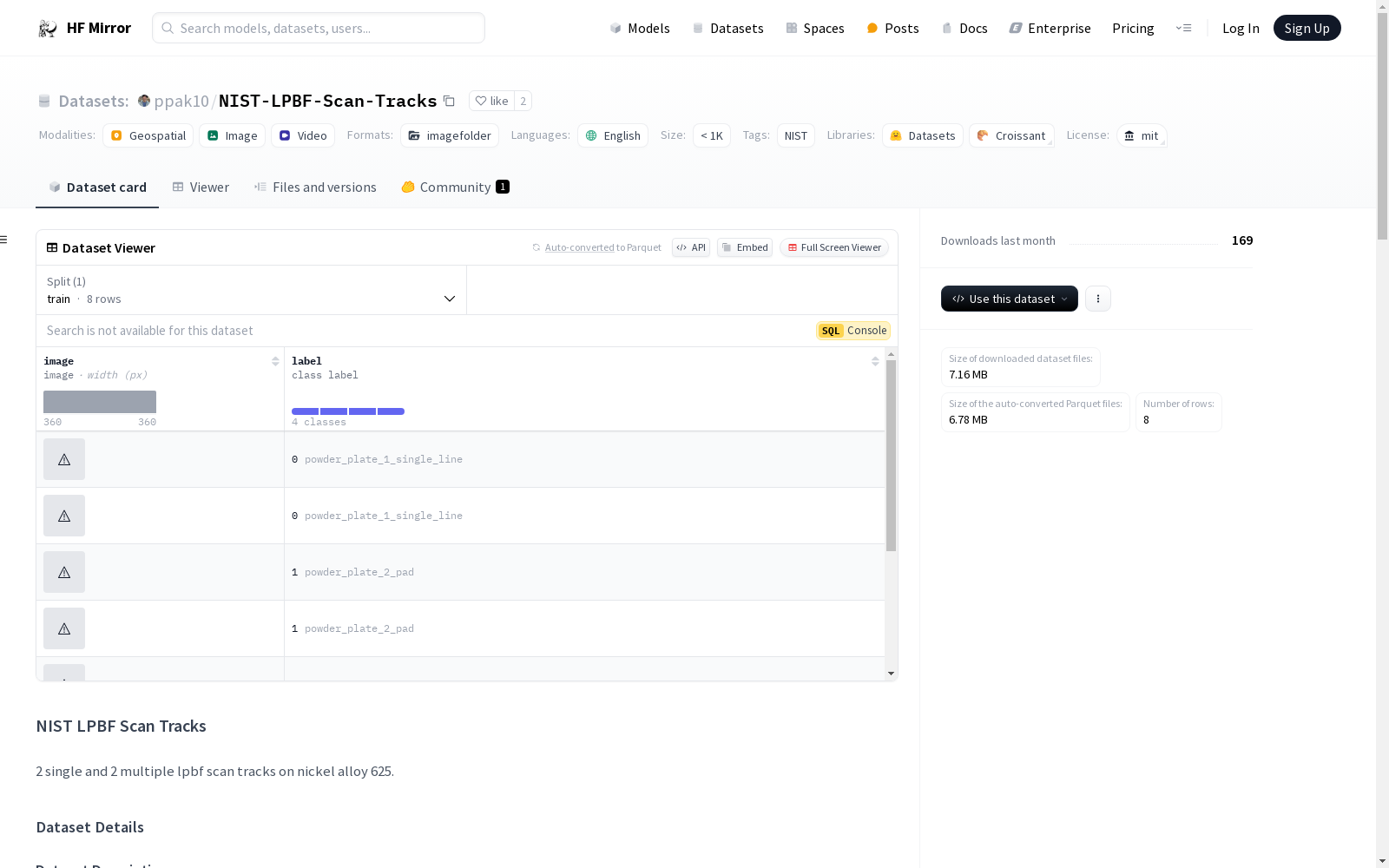The image size is (1389, 868).
Task: Open the Community tab
Action: pyautogui.click(x=455, y=187)
